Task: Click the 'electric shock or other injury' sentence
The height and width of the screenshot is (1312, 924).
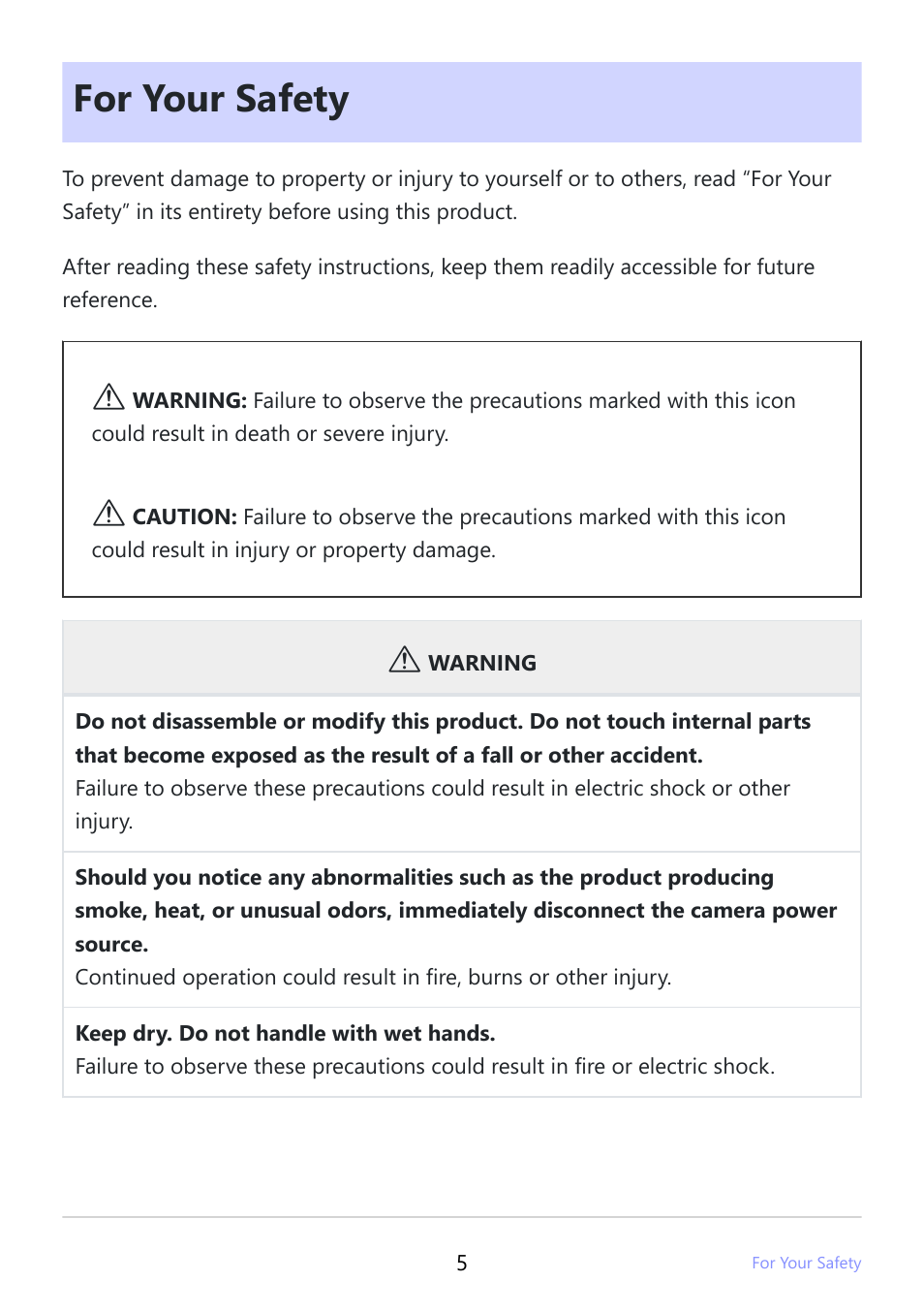Action: coord(433,804)
